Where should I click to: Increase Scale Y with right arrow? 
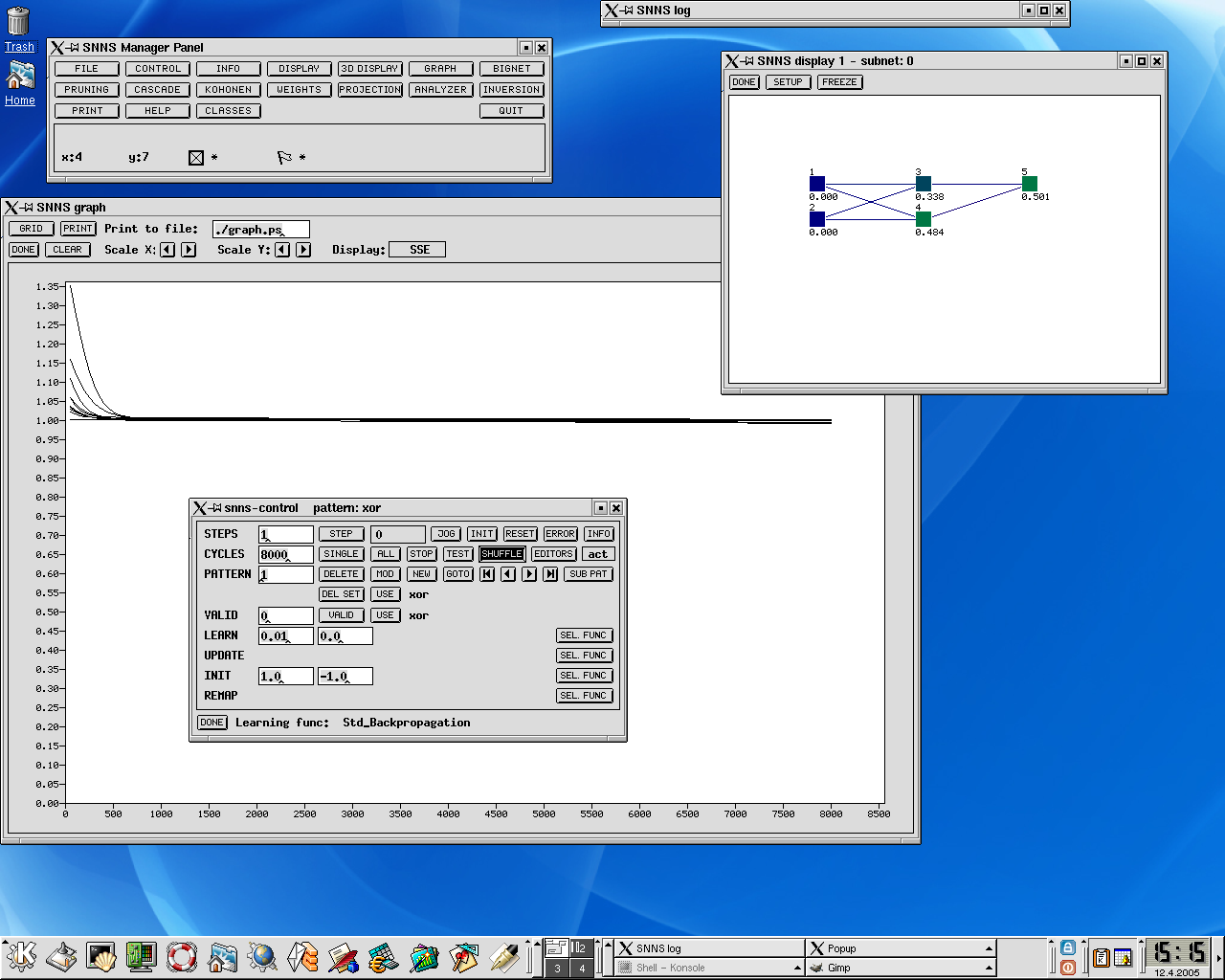pos(303,250)
